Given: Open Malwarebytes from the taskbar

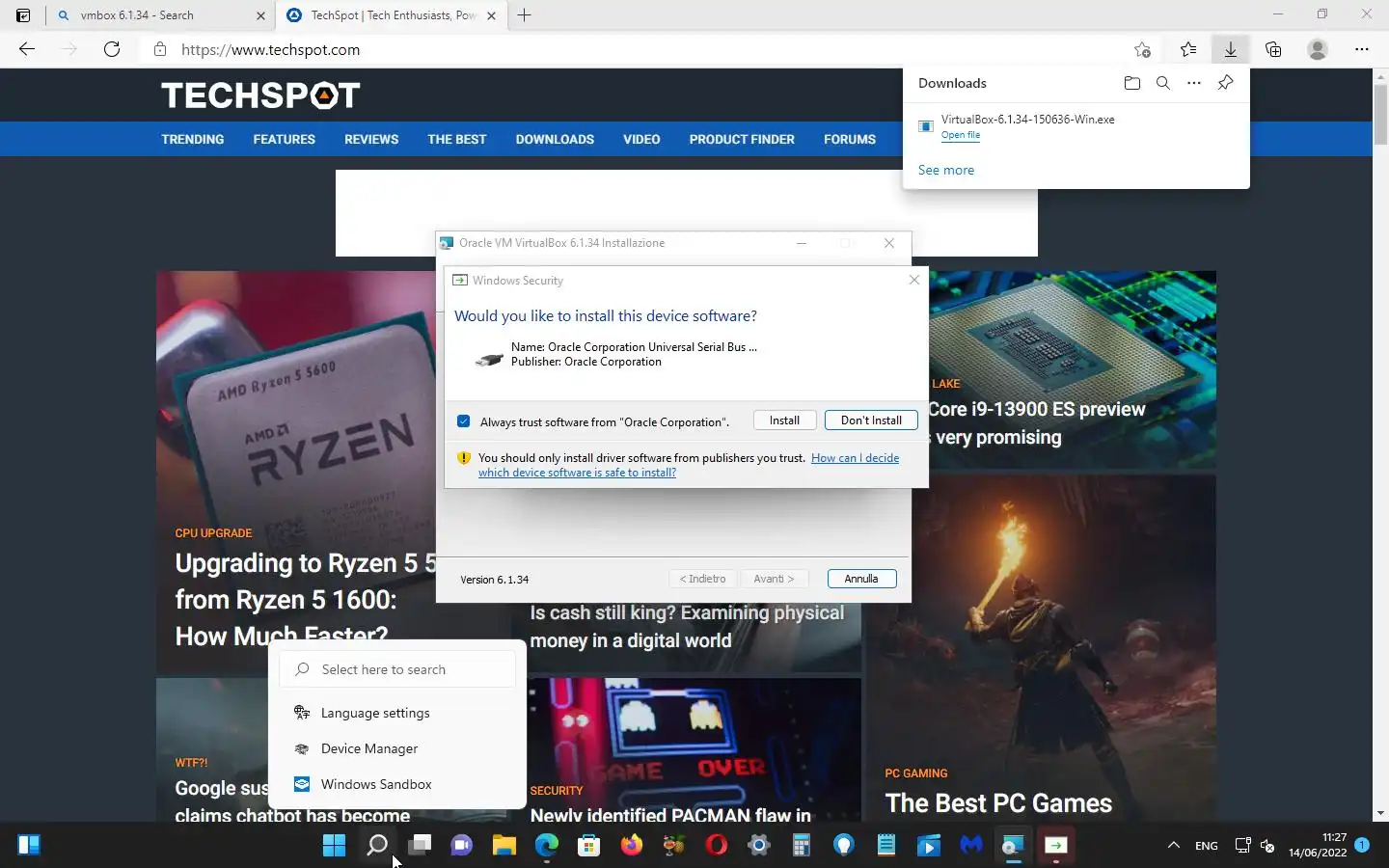Looking at the screenshot, I should pyautogui.click(x=971, y=846).
